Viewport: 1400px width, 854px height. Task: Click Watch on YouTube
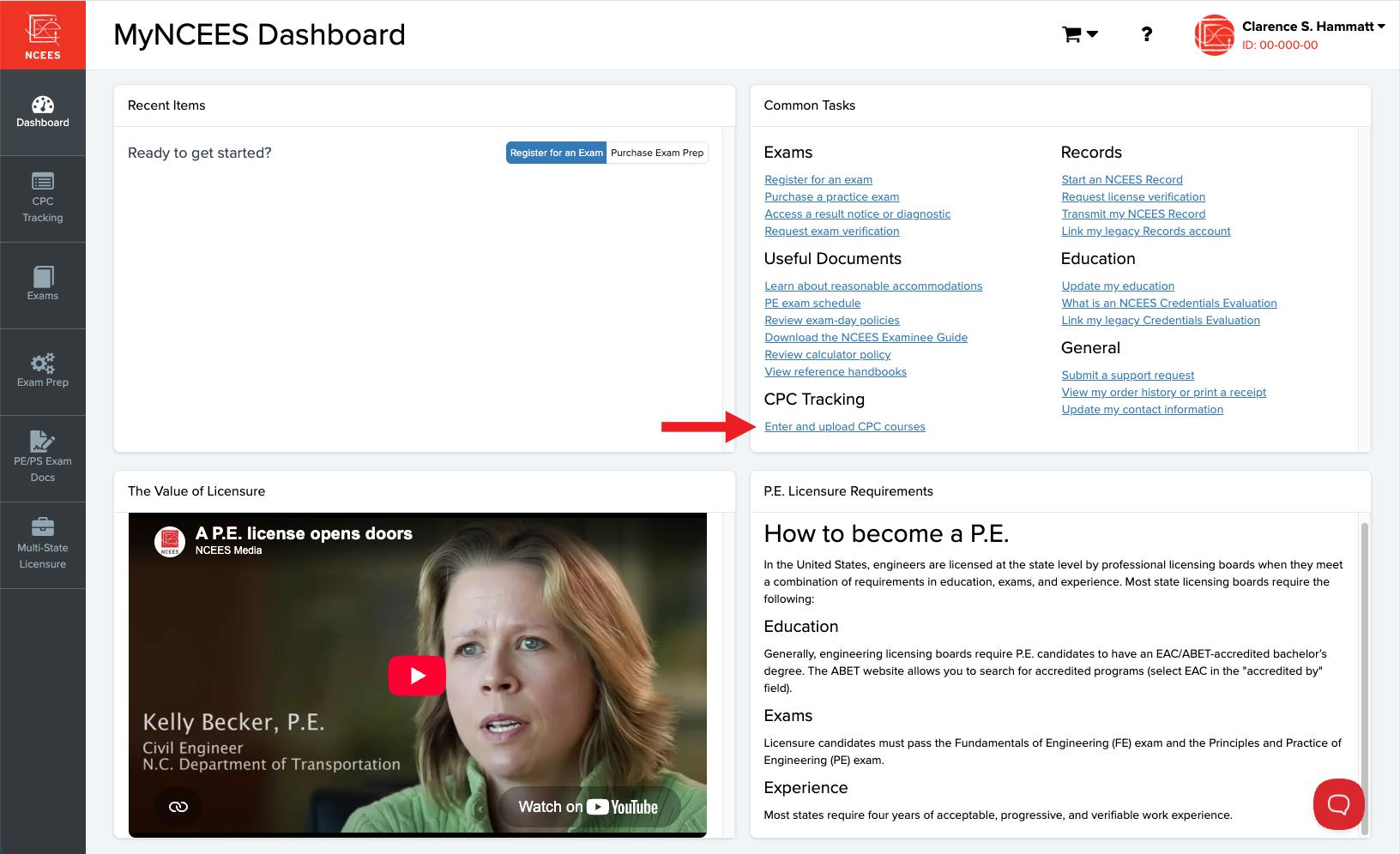588,807
